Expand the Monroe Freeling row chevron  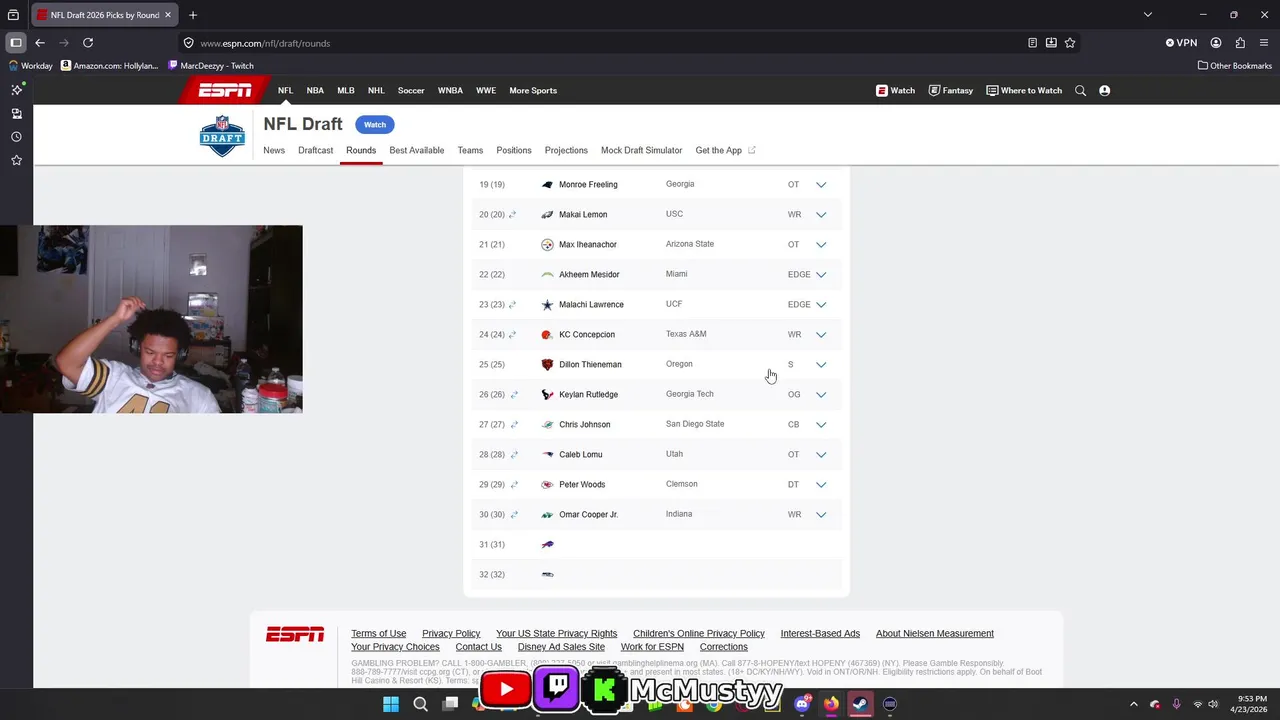(821, 184)
